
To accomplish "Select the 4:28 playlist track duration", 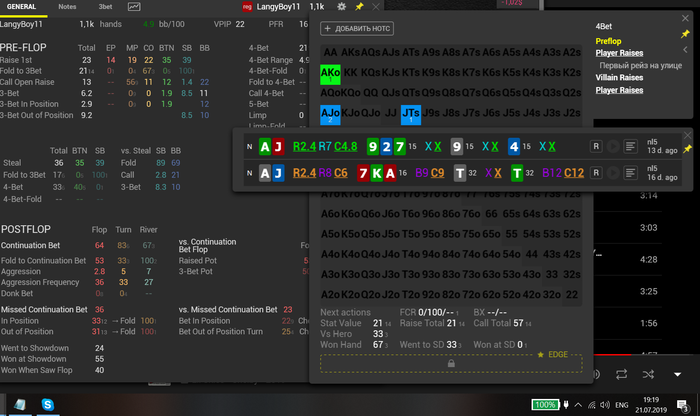I will [x=648, y=259].
